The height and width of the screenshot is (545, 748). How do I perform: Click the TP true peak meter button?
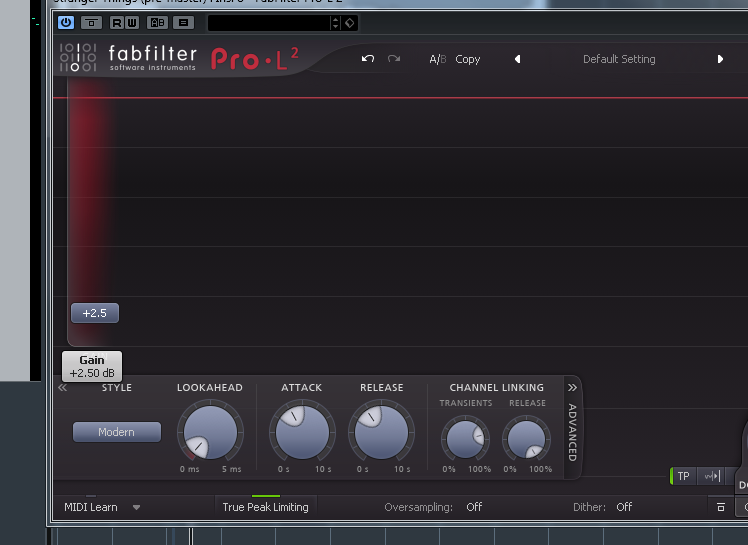pos(684,476)
